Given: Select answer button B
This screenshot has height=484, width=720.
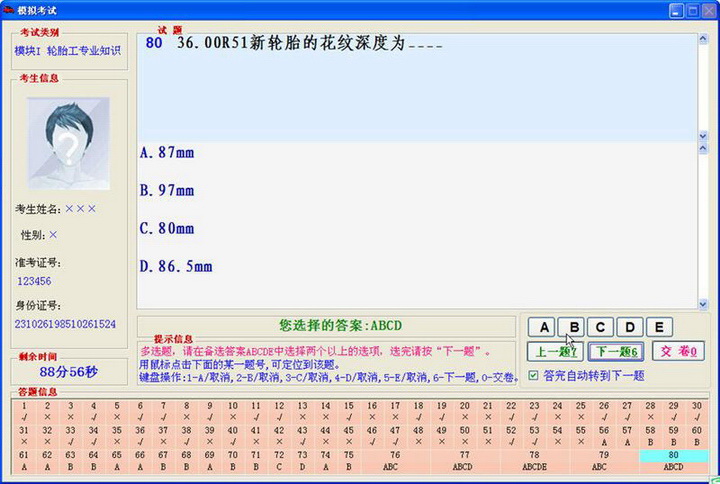Looking at the screenshot, I should pos(571,327).
